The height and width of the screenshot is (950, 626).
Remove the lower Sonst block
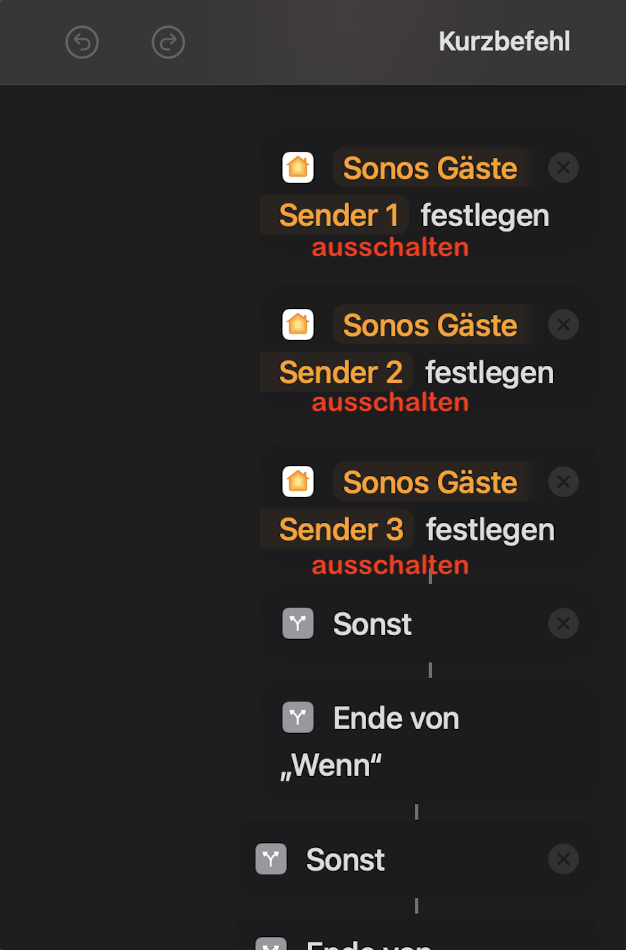(x=564, y=859)
